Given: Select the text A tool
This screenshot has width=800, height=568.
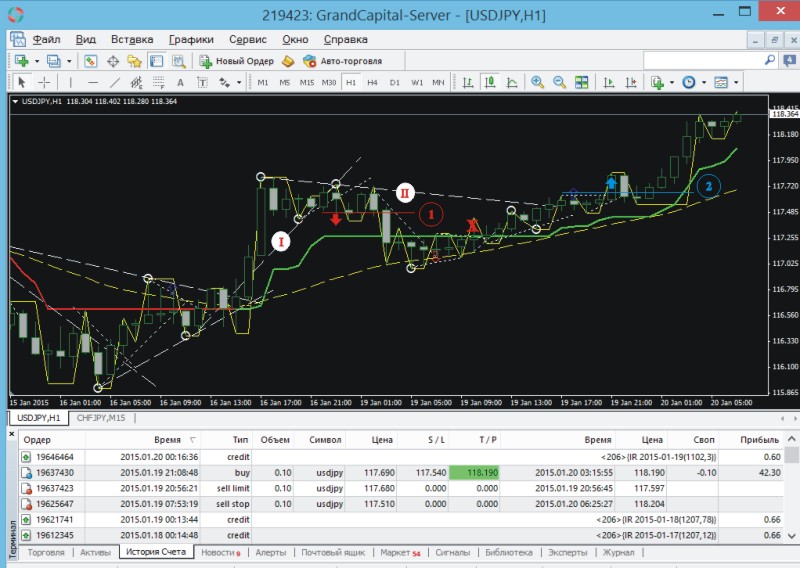Looking at the screenshot, I should [180, 82].
